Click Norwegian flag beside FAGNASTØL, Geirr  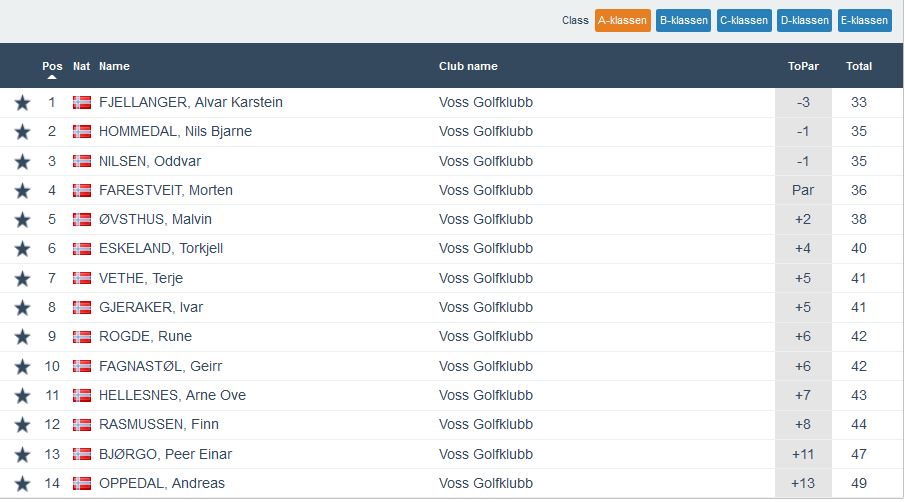point(82,366)
